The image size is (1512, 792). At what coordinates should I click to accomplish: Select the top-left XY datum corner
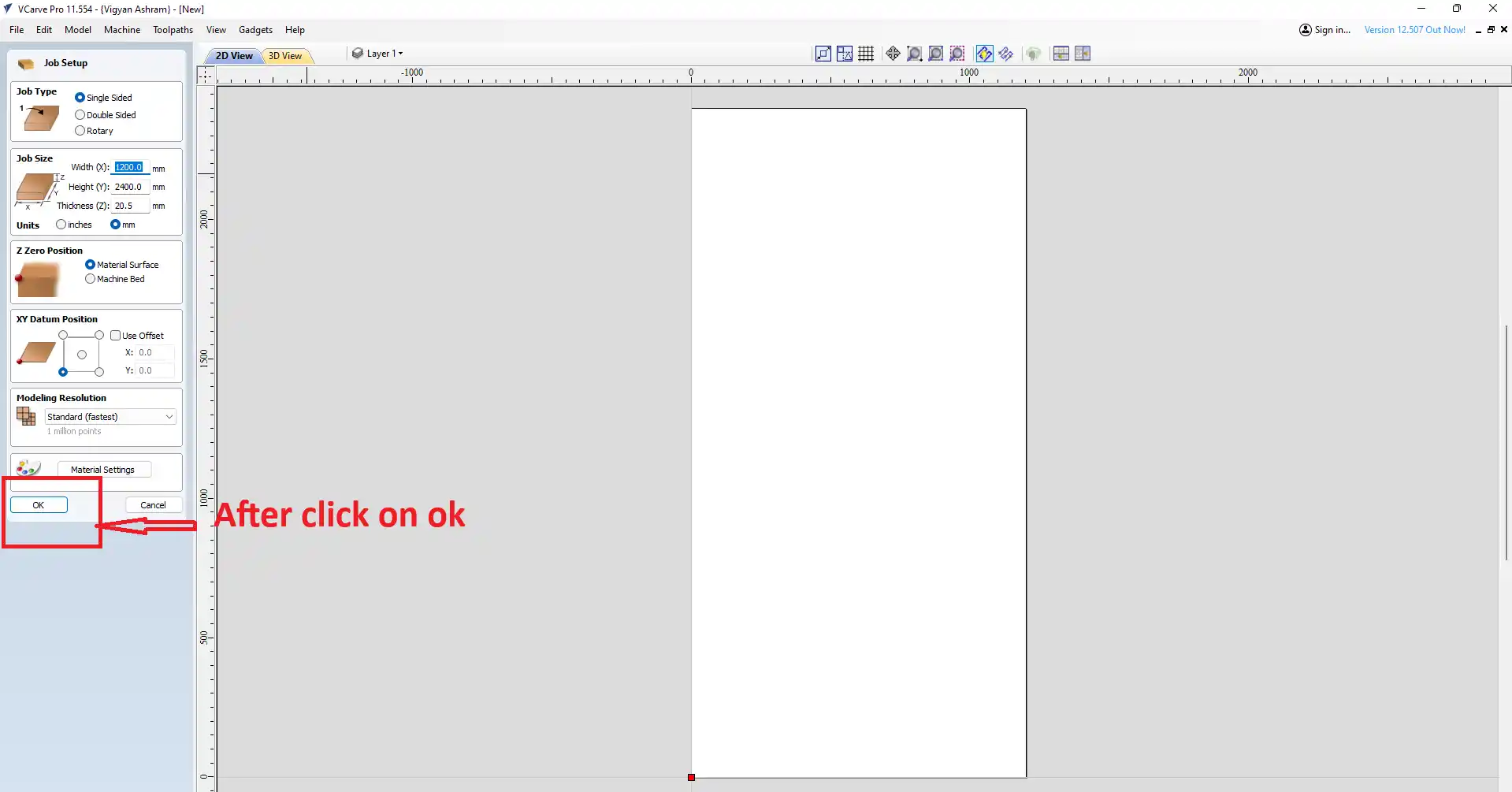point(63,336)
